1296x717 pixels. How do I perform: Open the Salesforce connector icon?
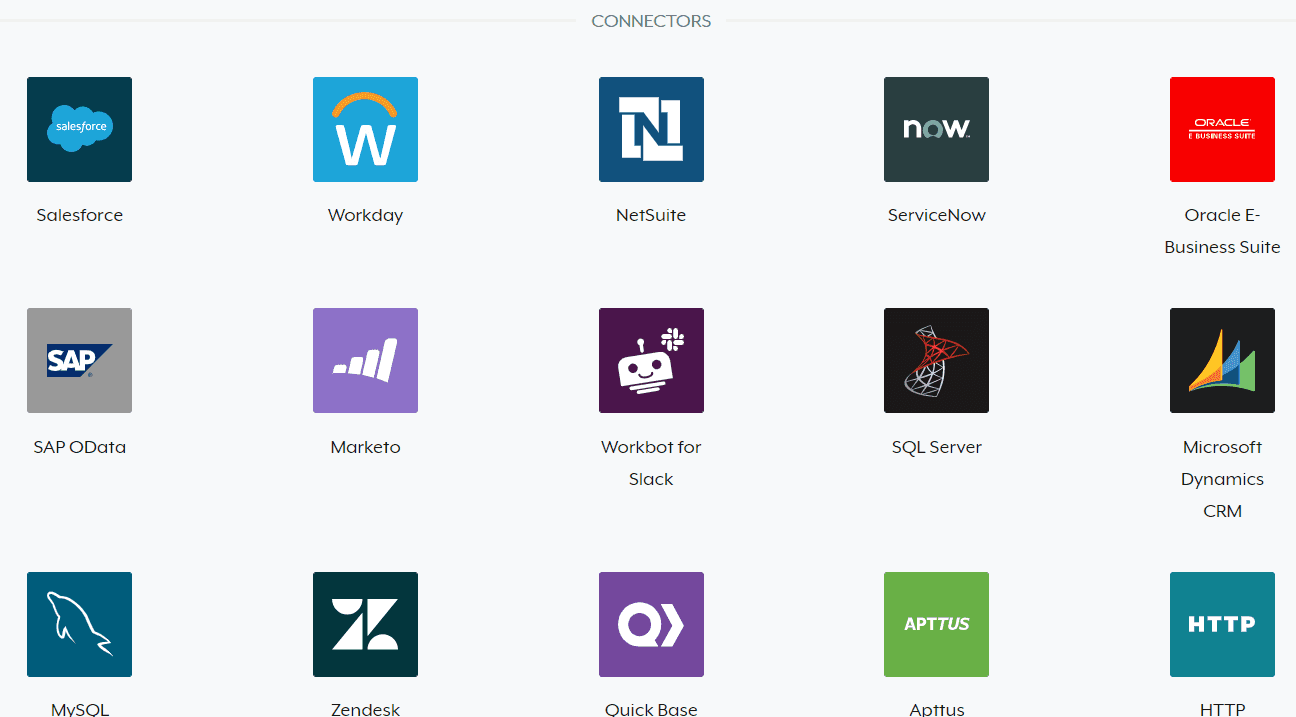79,129
